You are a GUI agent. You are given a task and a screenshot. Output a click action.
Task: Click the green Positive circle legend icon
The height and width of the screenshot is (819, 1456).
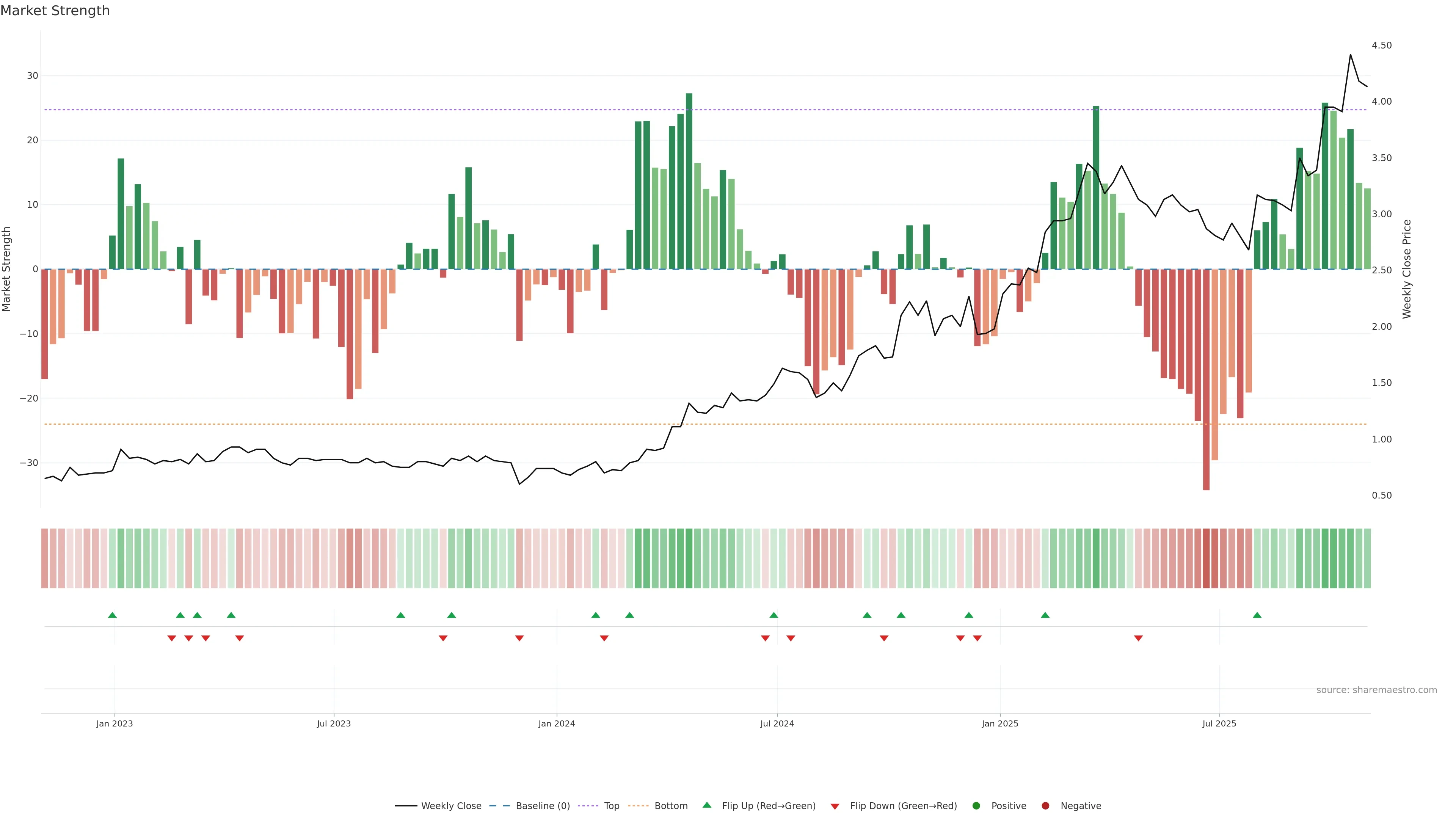point(976,805)
